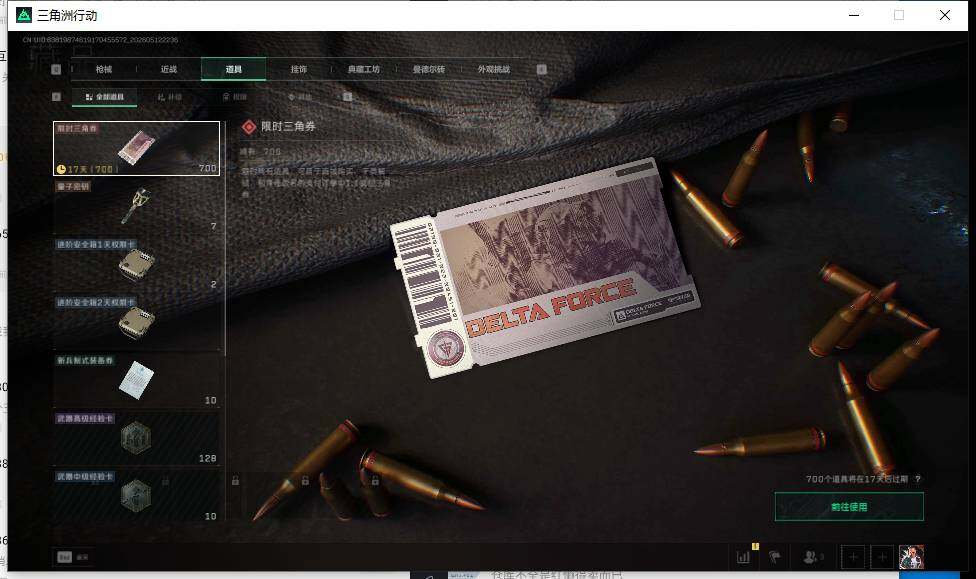Switch to the 曼德尔砖 tab
976x579 pixels.
click(x=429, y=69)
